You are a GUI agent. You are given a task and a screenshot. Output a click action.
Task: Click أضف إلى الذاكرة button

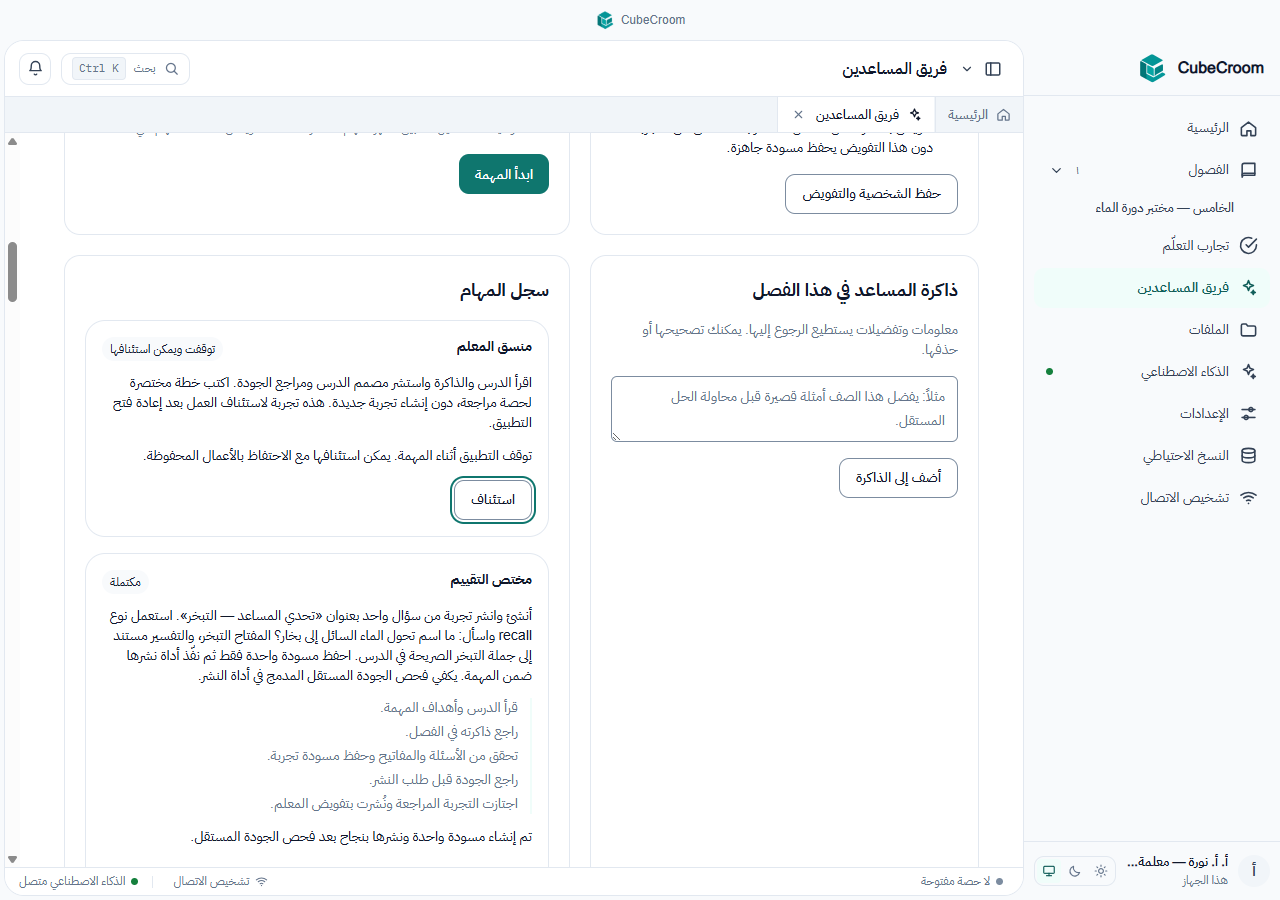(898, 478)
